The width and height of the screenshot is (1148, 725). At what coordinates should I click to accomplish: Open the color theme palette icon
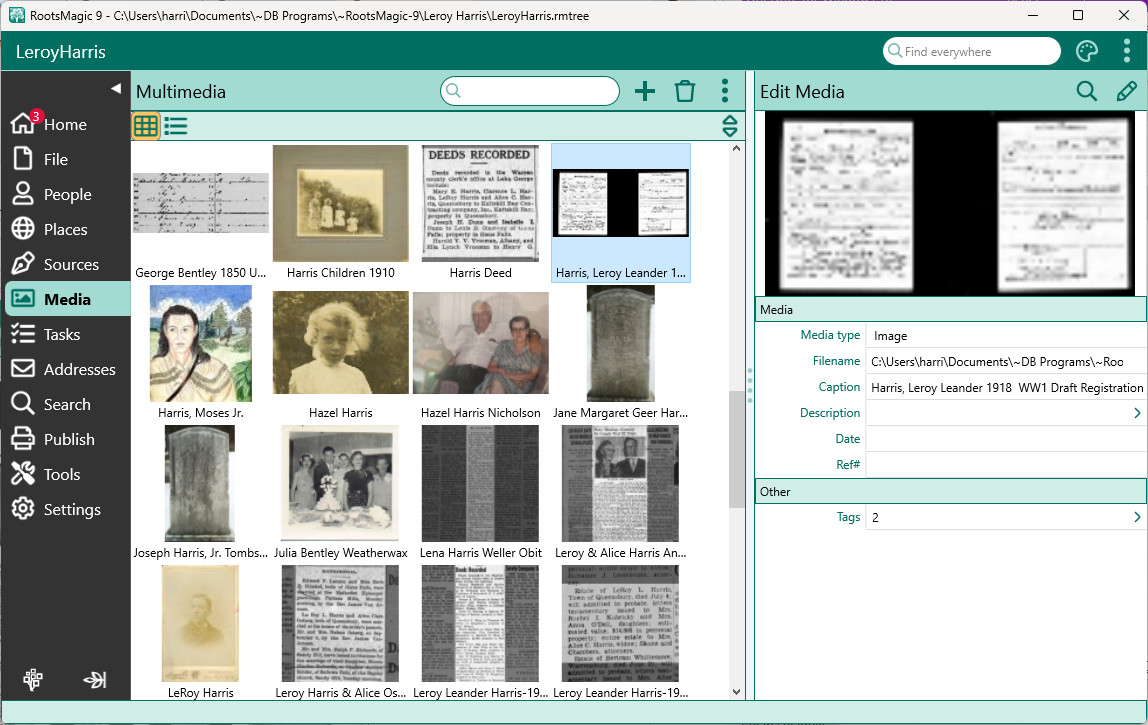[x=1087, y=52]
